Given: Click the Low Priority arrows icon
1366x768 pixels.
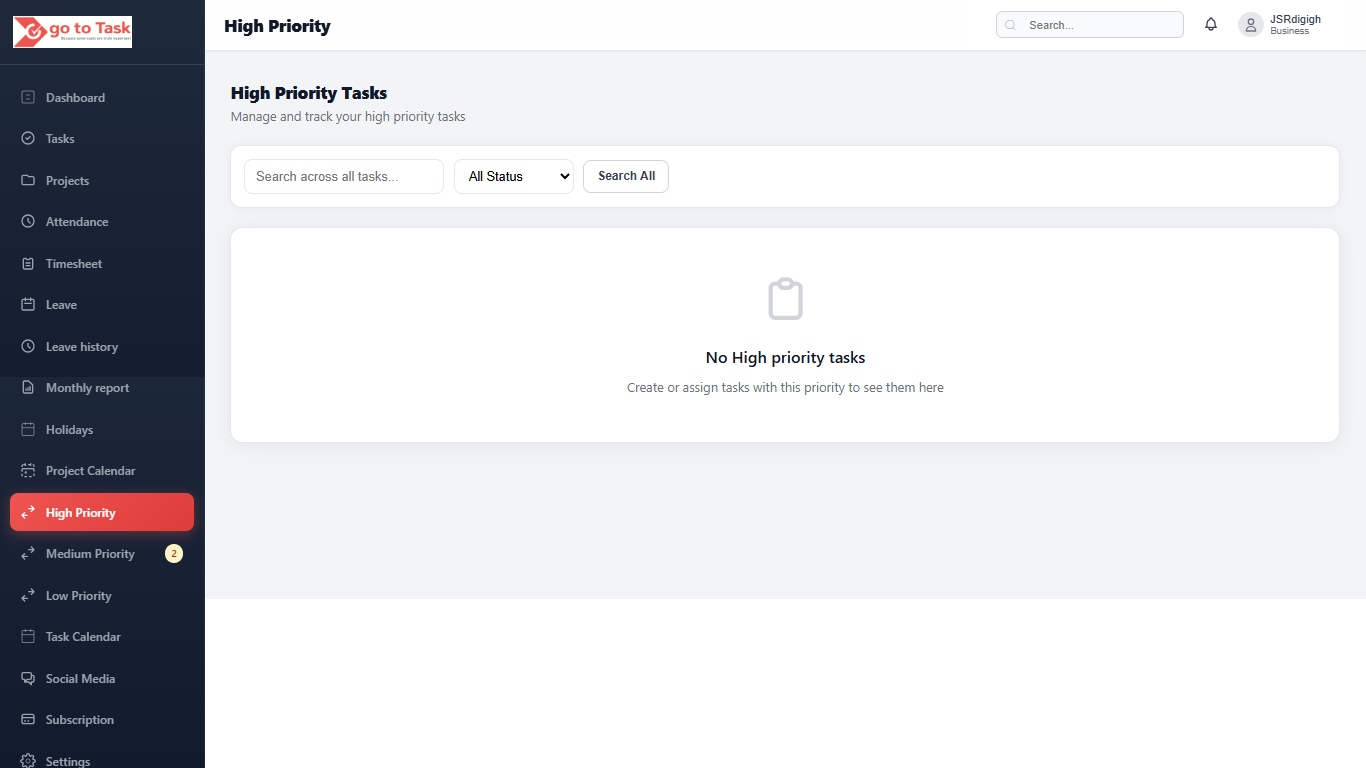Looking at the screenshot, I should pos(28,595).
